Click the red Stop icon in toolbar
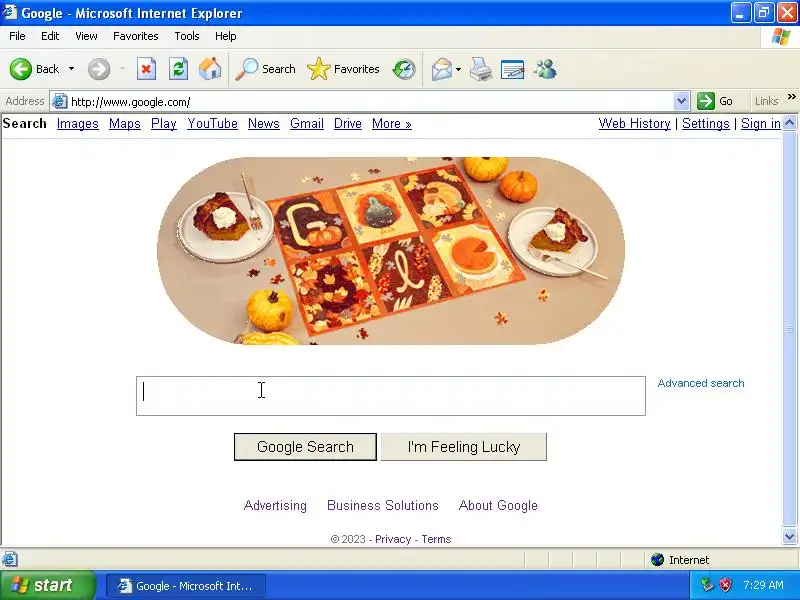This screenshot has width=800, height=600. click(146, 69)
